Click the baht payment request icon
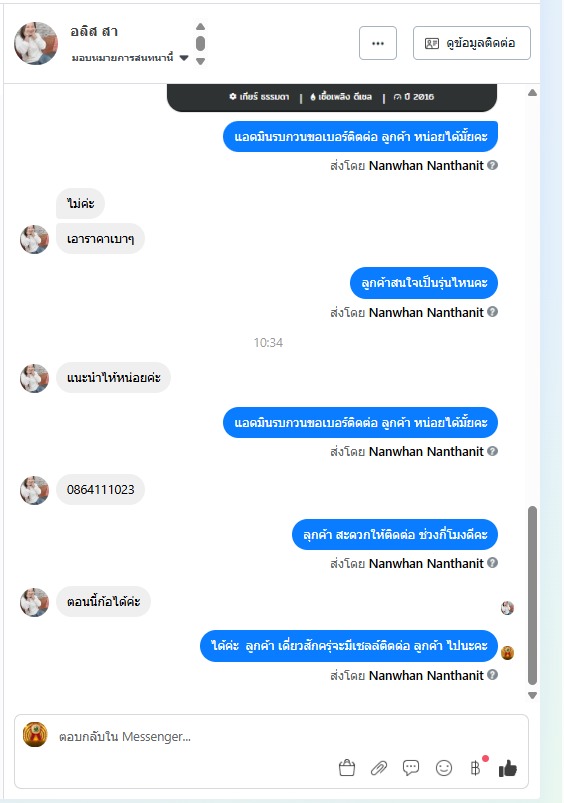This screenshot has height=803, width=564. (x=475, y=768)
